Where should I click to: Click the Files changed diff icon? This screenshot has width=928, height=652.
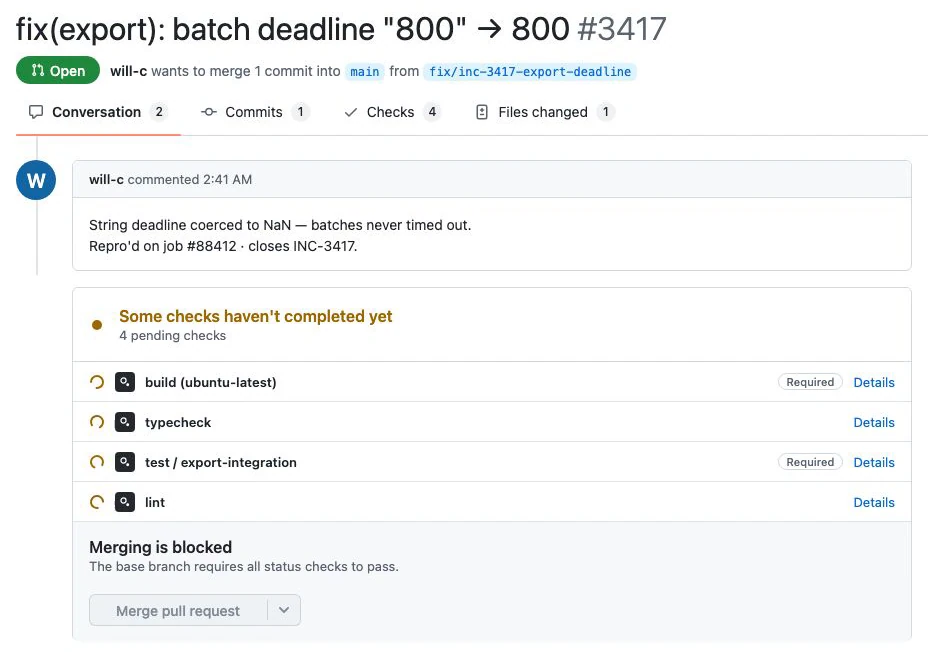pyautogui.click(x=482, y=112)
